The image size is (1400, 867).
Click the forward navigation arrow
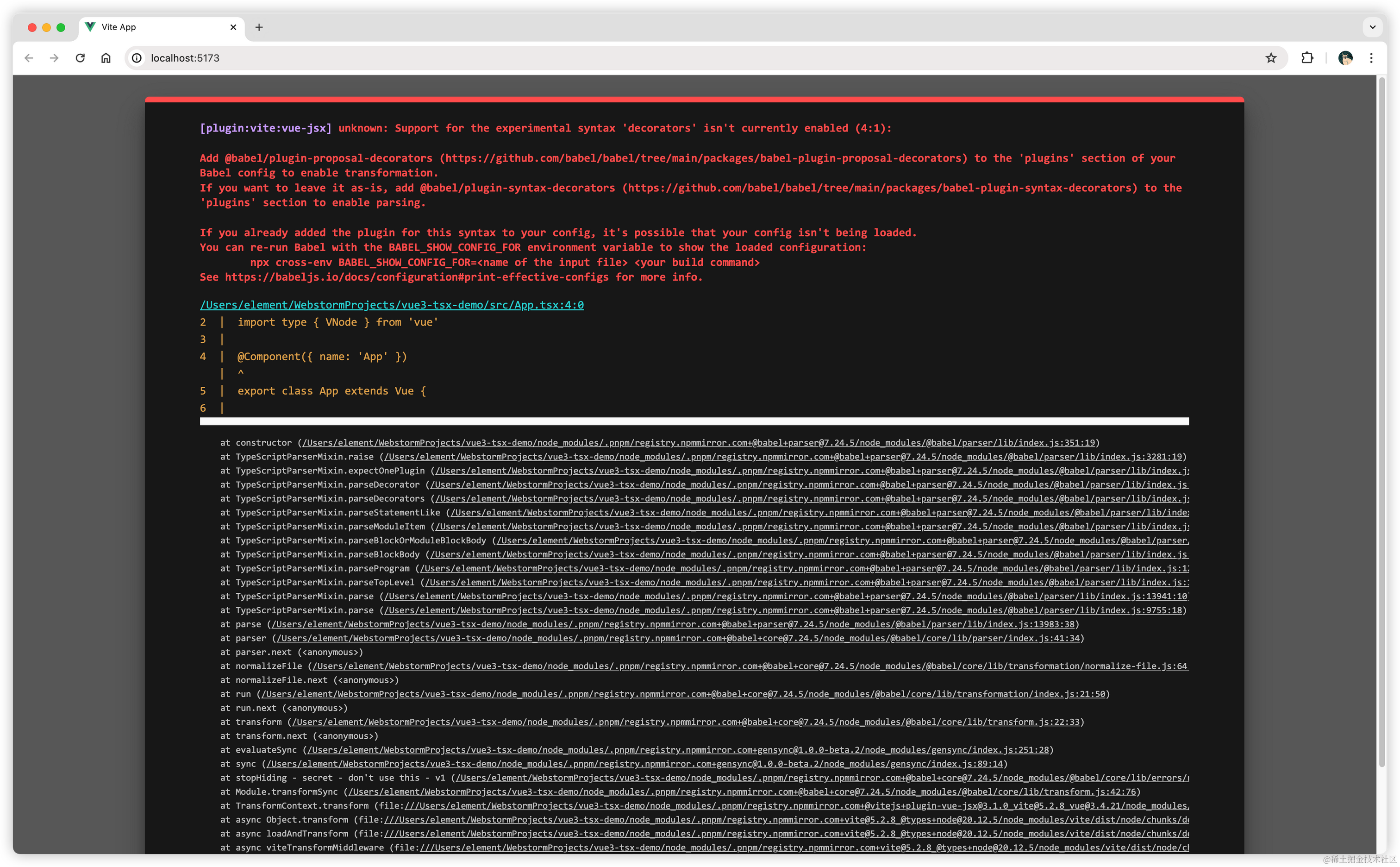point(55,58)
